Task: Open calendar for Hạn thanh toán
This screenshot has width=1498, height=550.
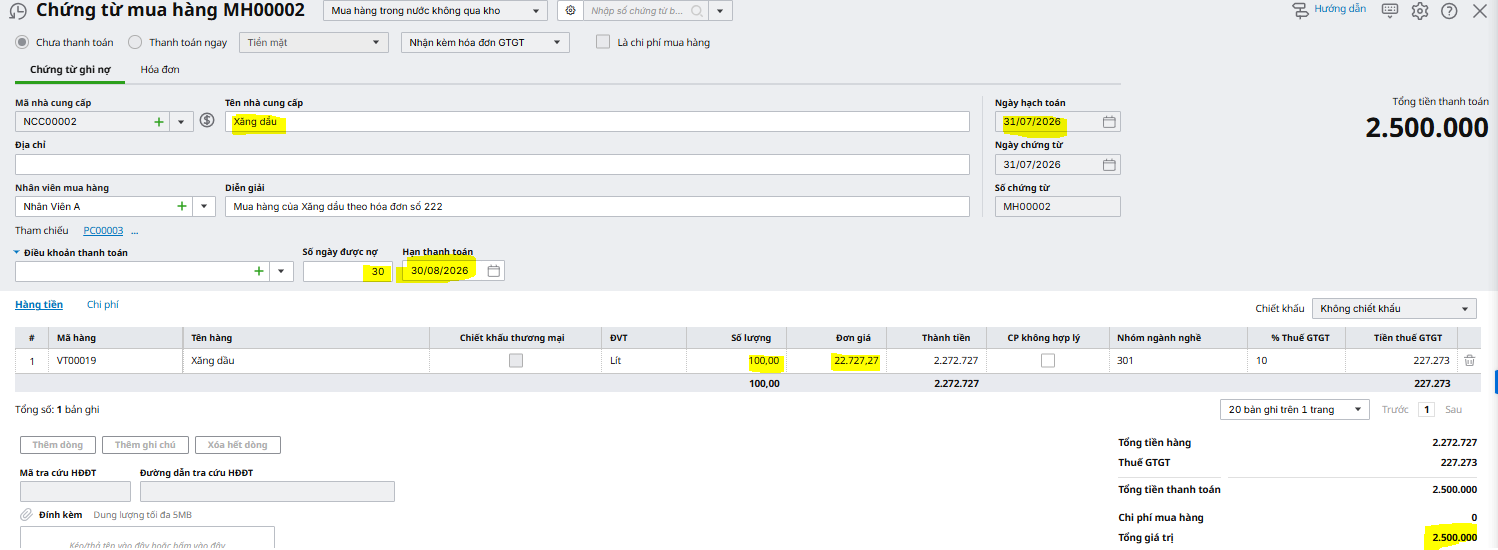Action: (x=493, y=271)
